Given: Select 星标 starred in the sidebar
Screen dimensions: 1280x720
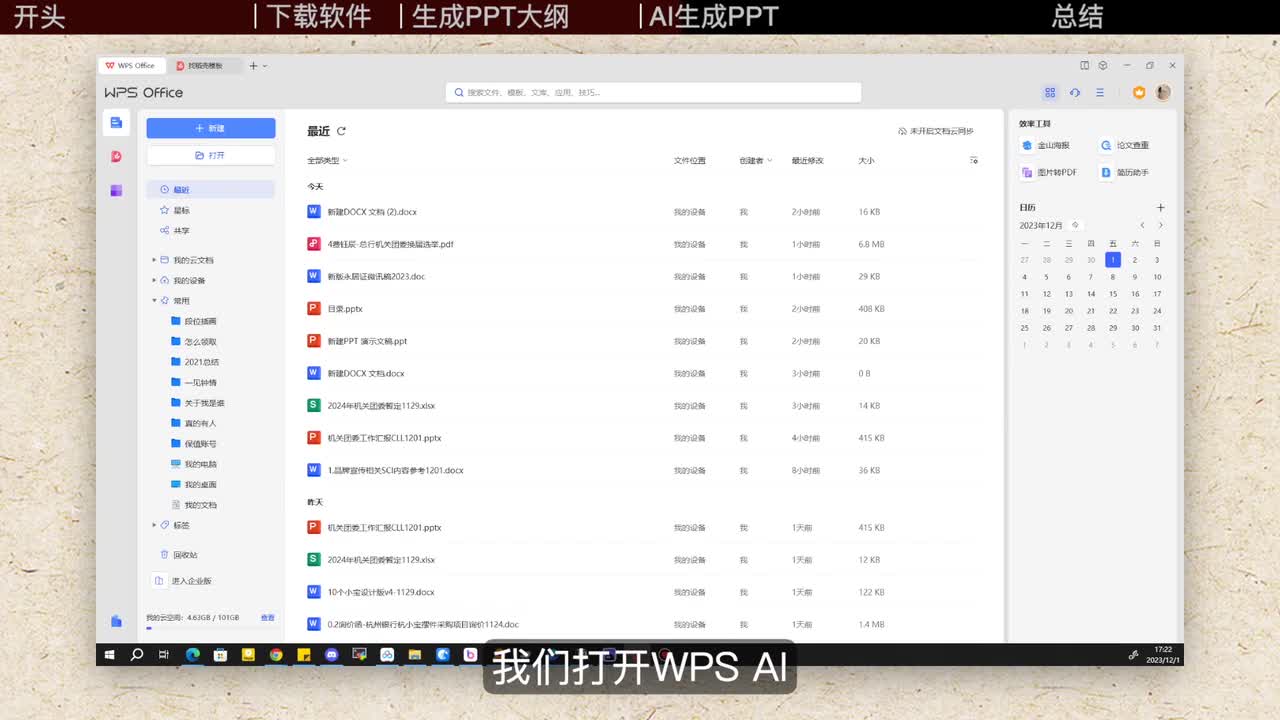Looking at the screenshot, I should tap(181, 210).
